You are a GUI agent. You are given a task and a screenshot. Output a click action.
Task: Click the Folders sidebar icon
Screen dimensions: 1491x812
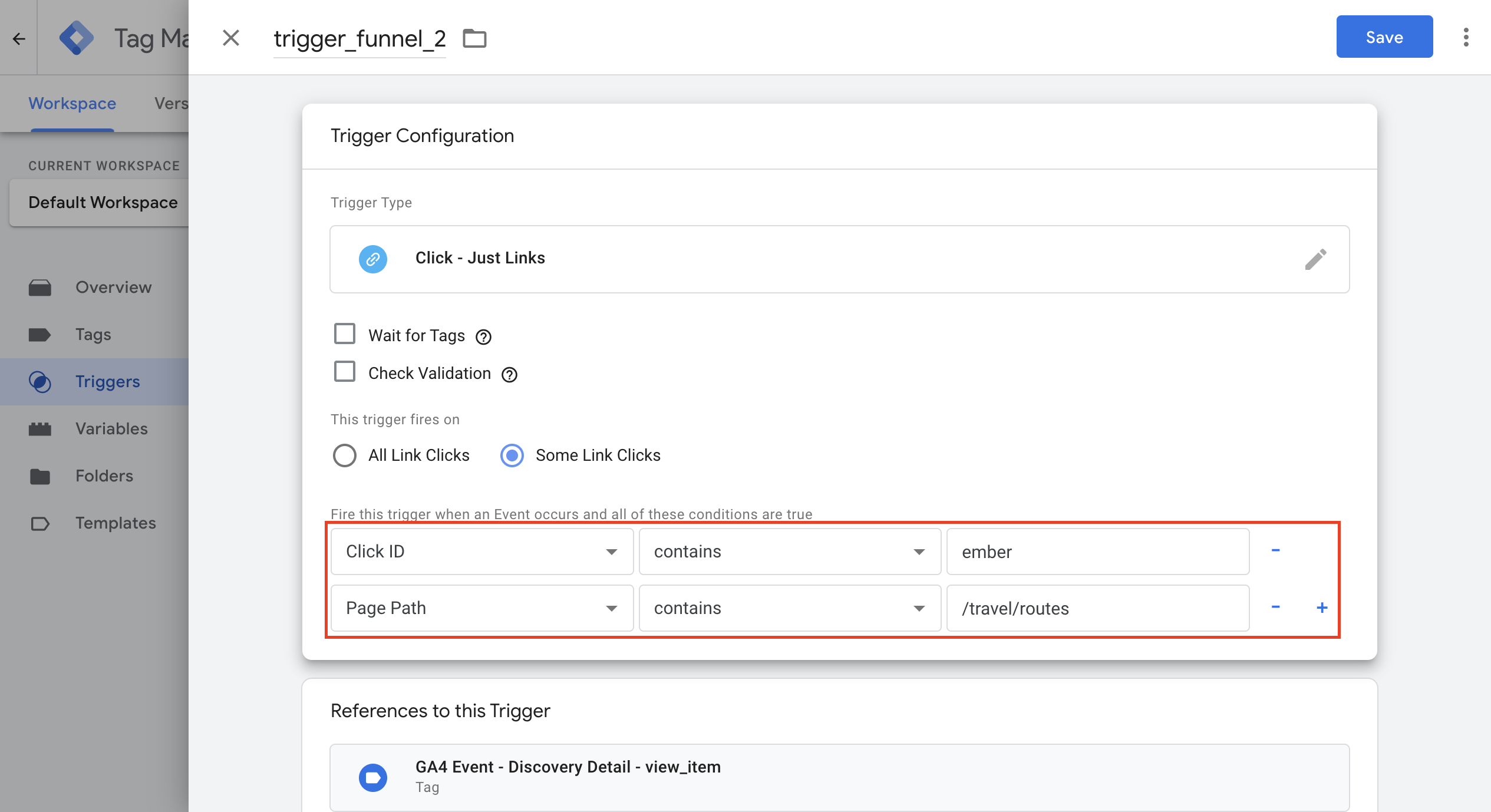click(40, 476)
